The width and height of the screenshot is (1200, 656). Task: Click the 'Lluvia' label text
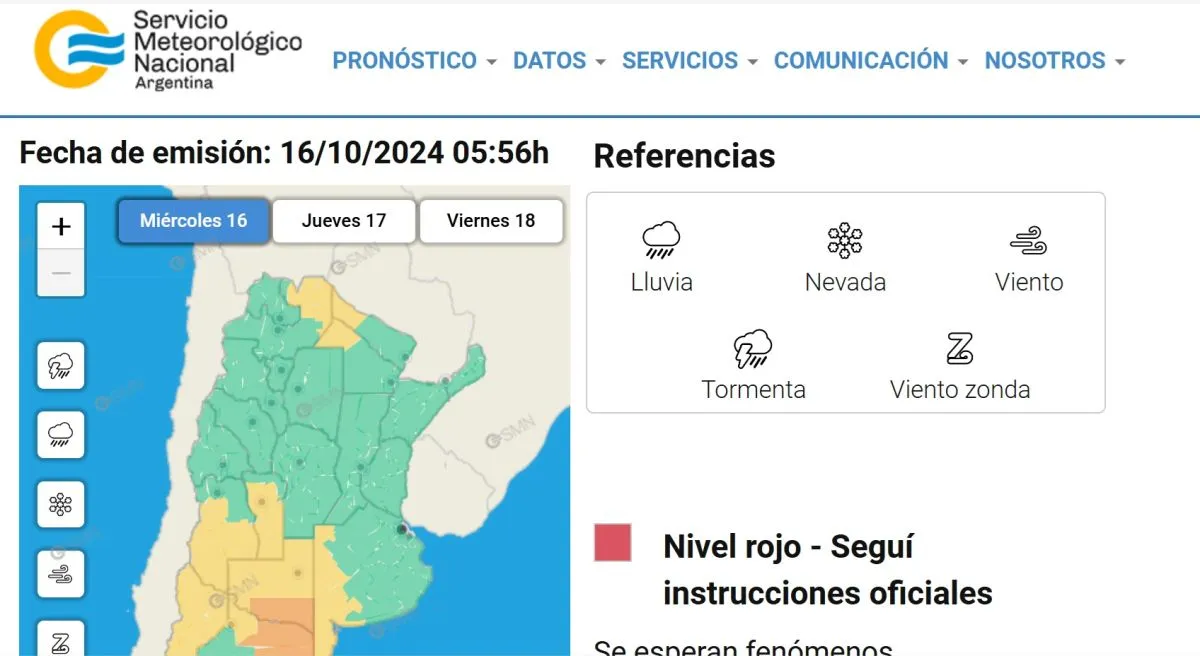pyautogui.click(x=662, y=282)
